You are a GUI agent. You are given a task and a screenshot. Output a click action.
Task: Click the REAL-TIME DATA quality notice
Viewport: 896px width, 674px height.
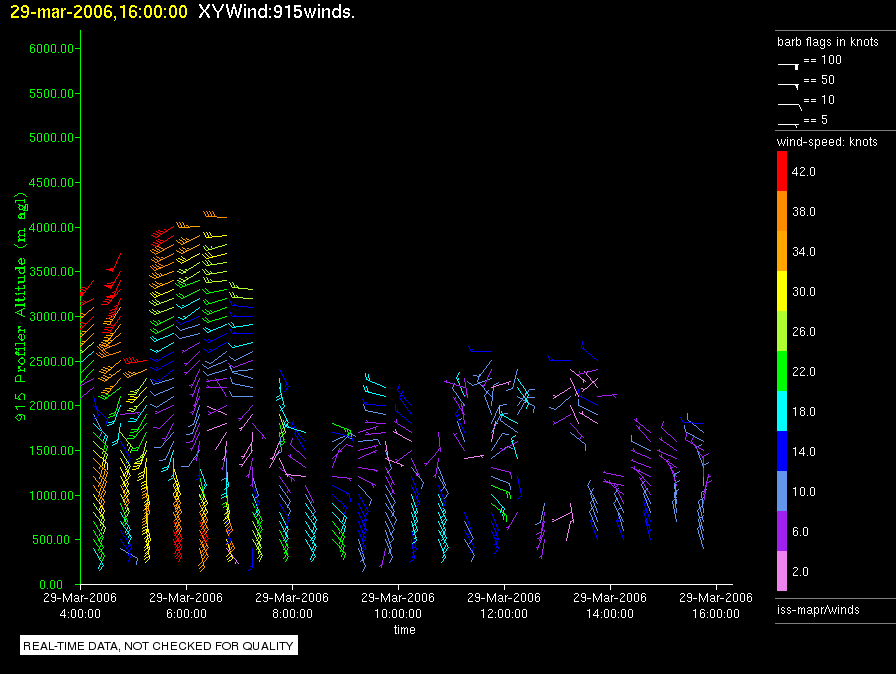click(x=159, y=646)
